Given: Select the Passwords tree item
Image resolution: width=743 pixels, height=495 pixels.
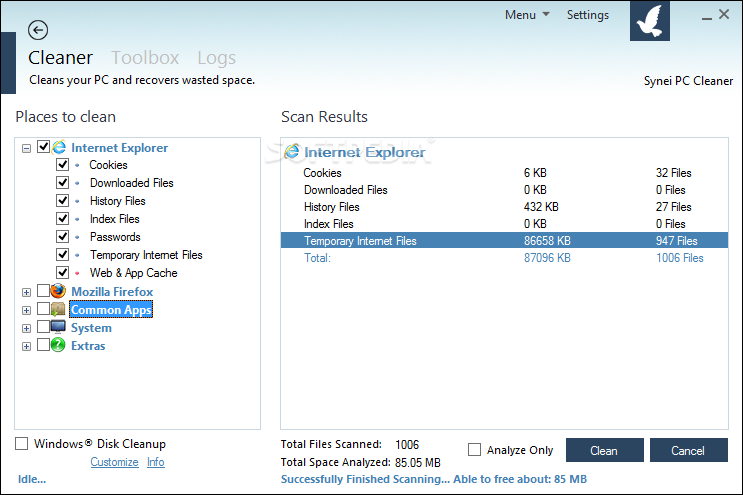Looking at the screenshot, I should [x=115, y=237].
